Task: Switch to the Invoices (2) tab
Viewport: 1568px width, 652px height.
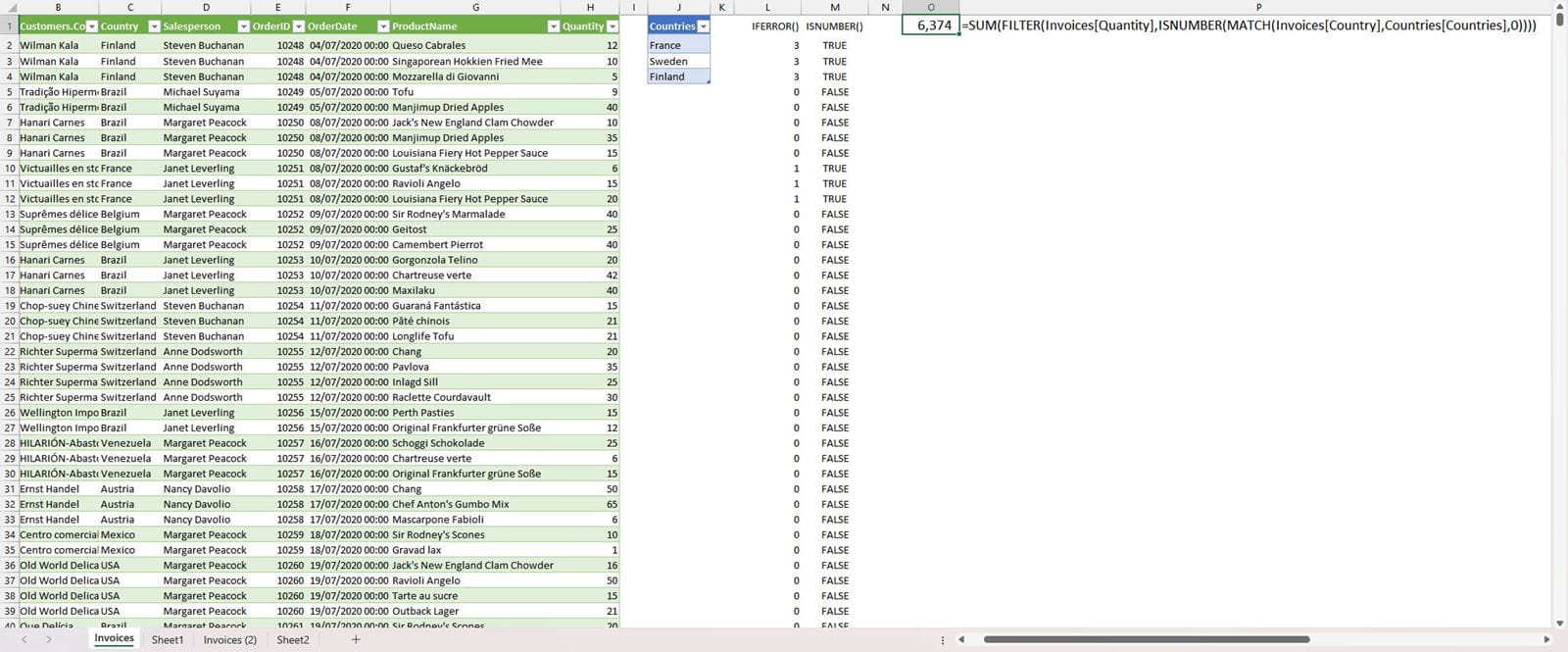Action: [x=230, y=639]
